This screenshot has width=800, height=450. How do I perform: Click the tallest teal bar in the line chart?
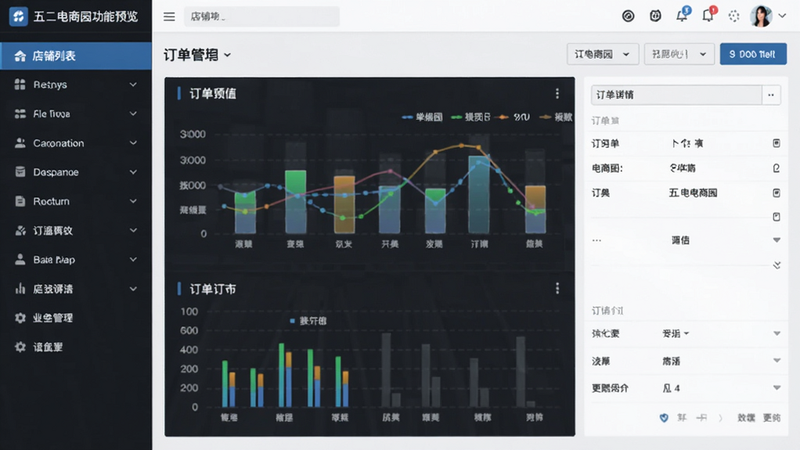[479, 194]
